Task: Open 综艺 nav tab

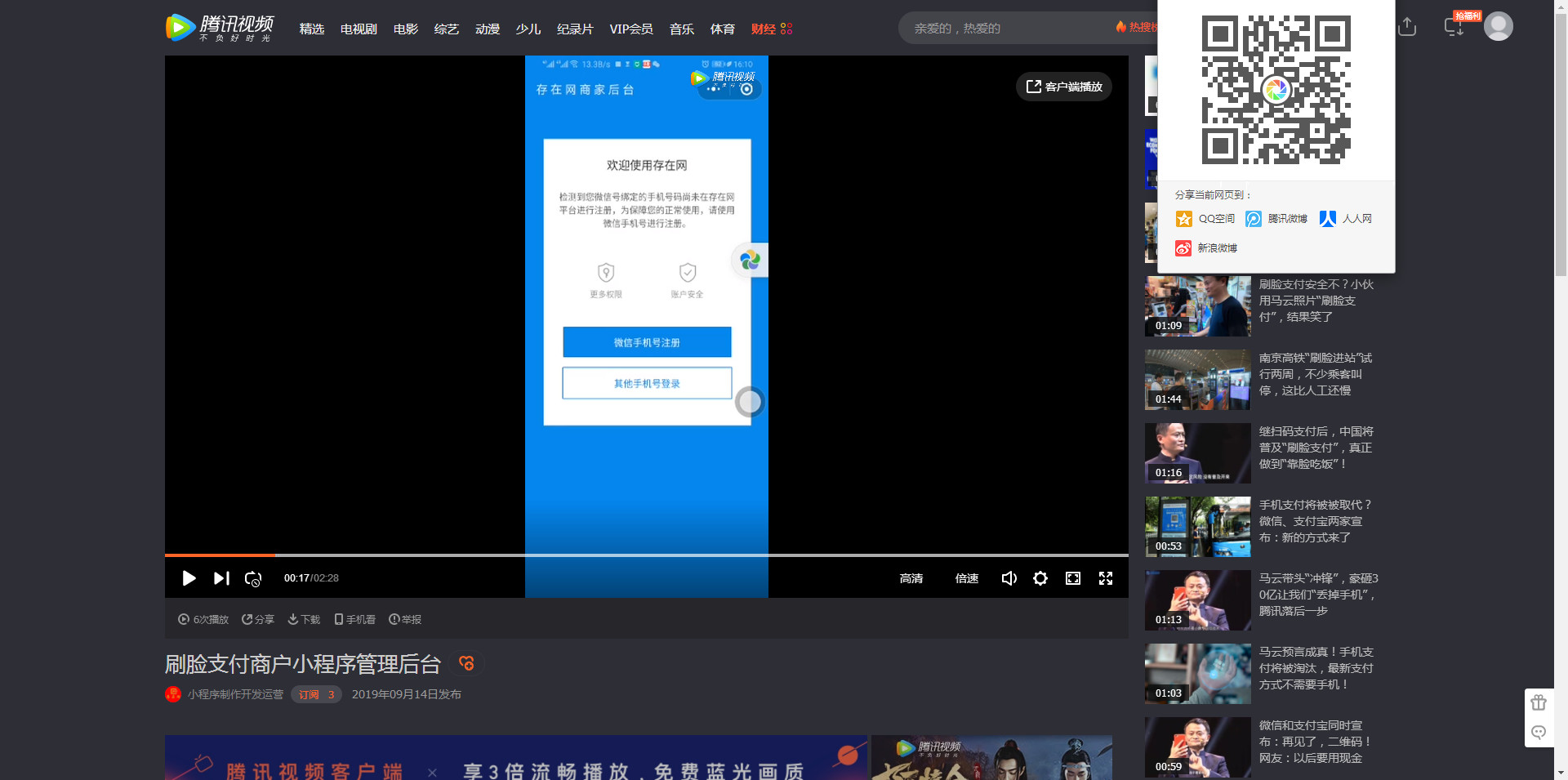Action: point(447,29)
